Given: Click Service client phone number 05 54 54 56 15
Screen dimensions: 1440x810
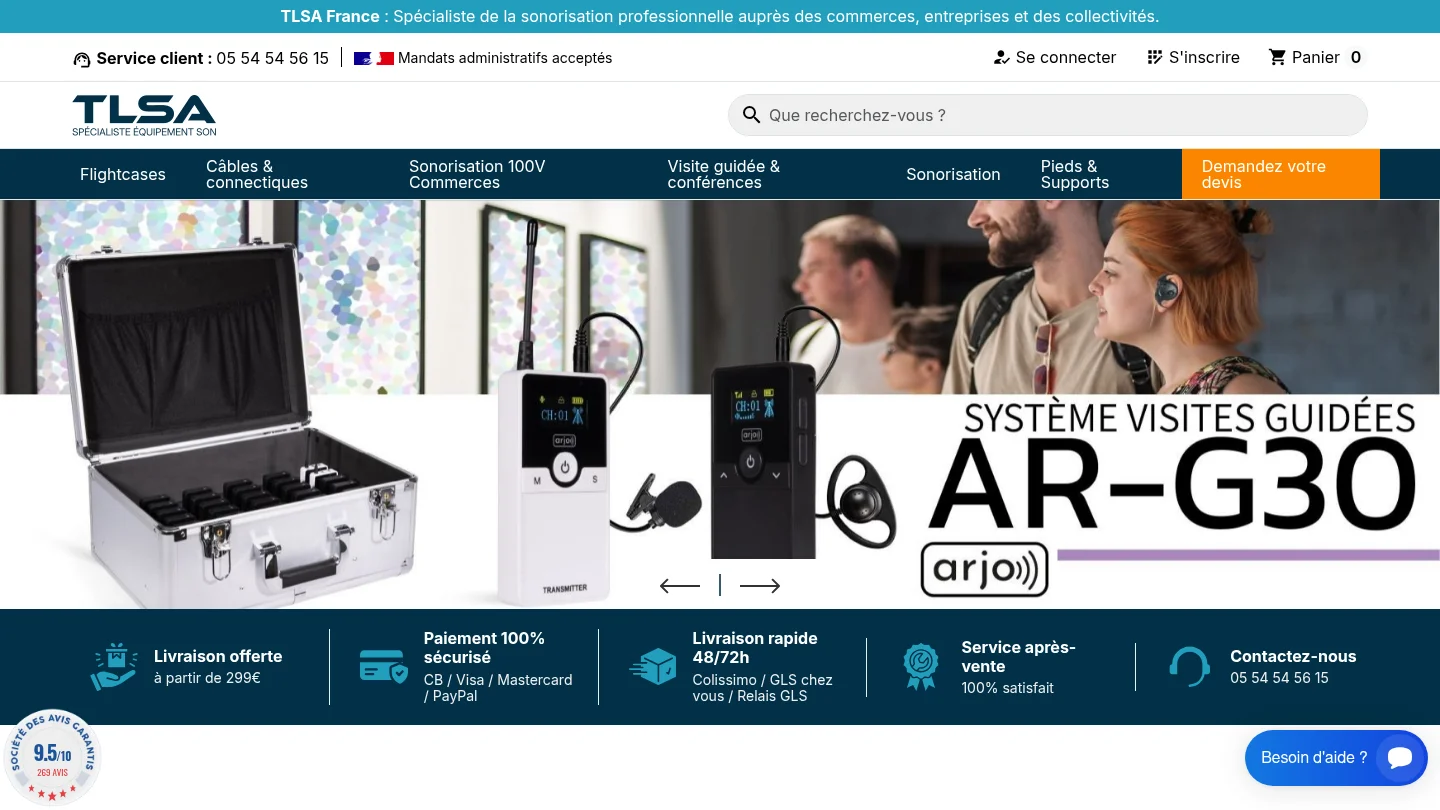Looking at the screenshot, I should (272, 58).
